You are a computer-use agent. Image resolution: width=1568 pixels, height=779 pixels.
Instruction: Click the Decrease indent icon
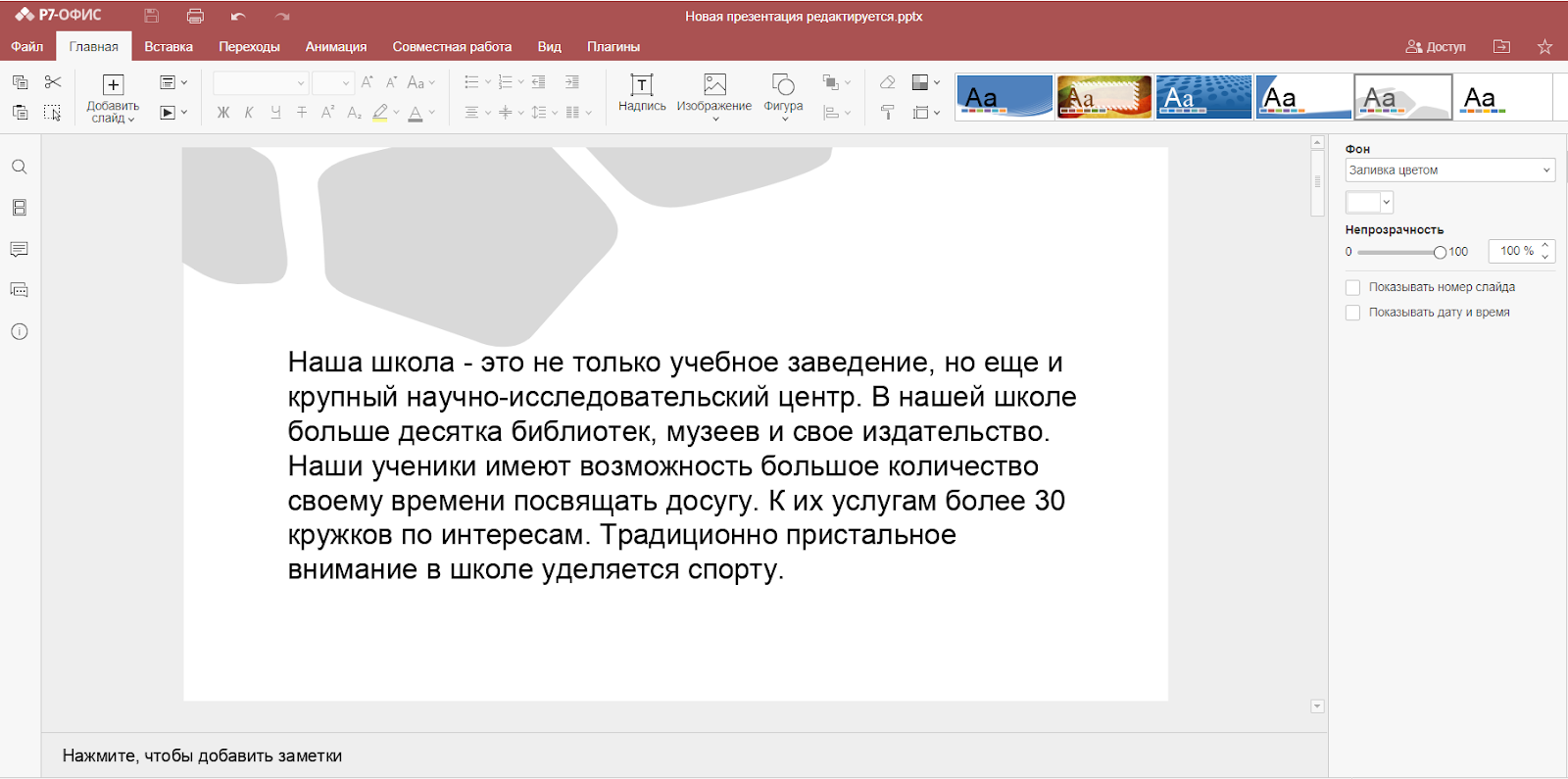tap(538, 82)
